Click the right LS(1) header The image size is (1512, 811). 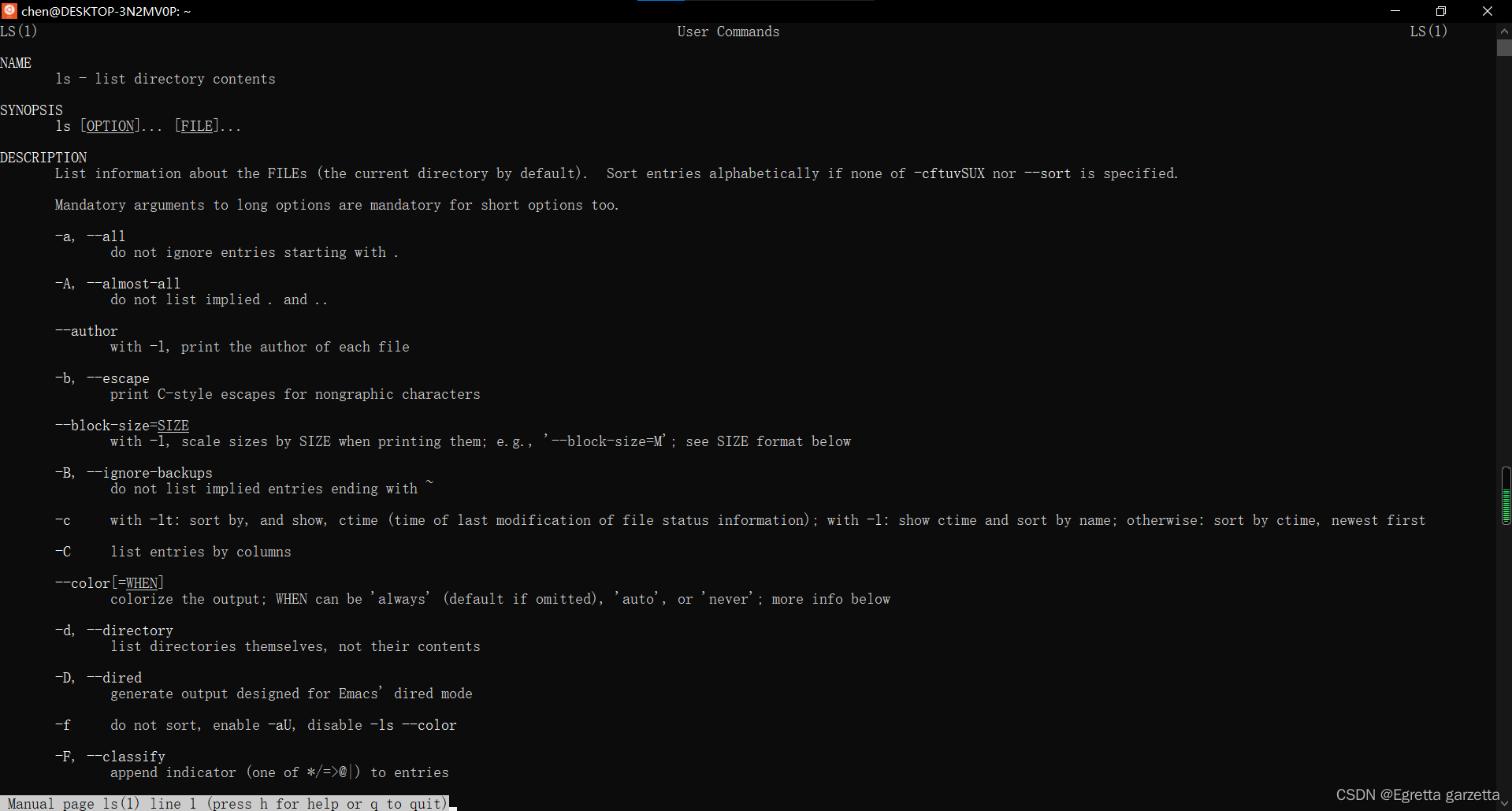tap(1428, 32)
